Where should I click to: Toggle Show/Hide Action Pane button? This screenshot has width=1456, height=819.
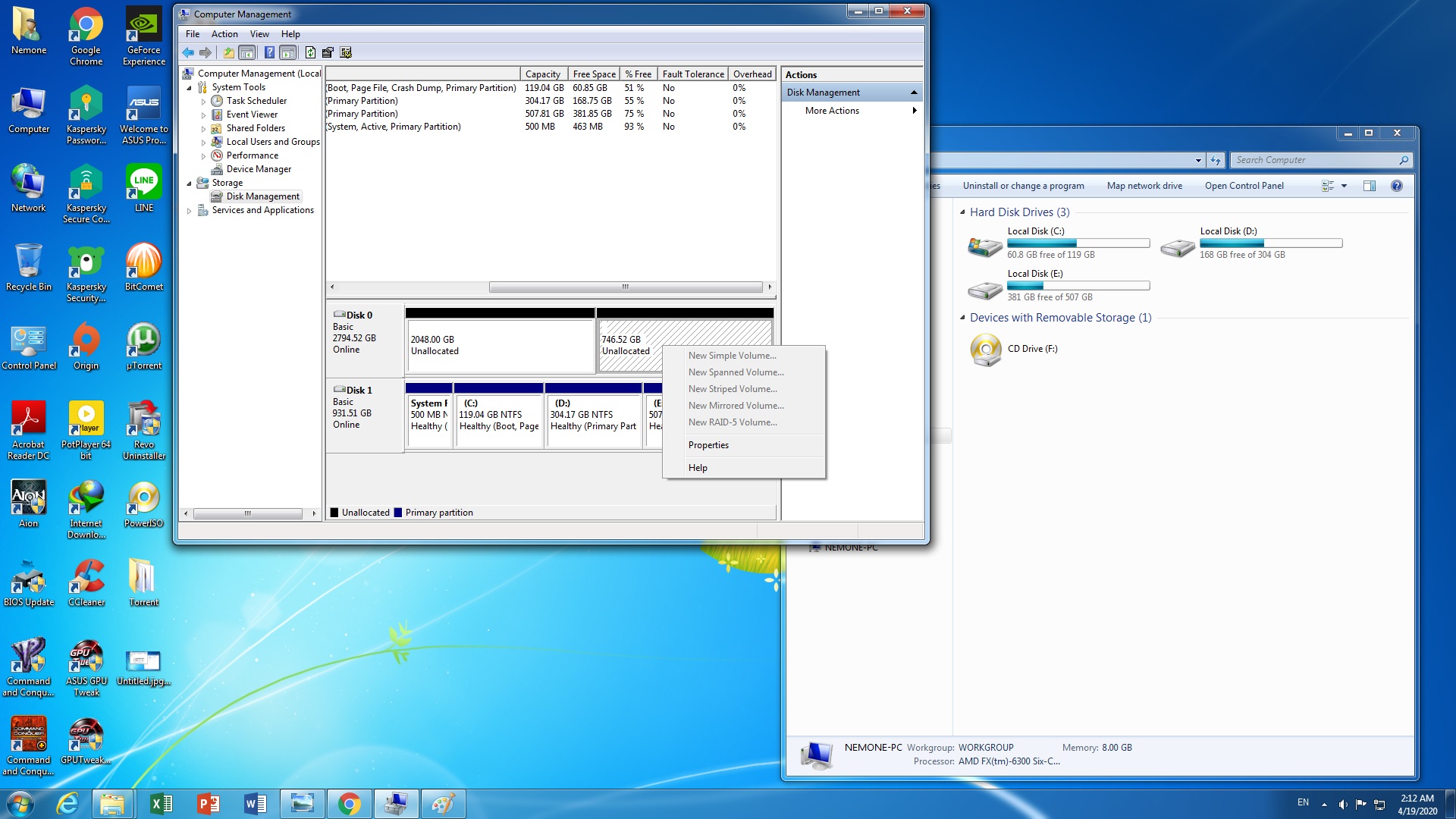[287, 52]
